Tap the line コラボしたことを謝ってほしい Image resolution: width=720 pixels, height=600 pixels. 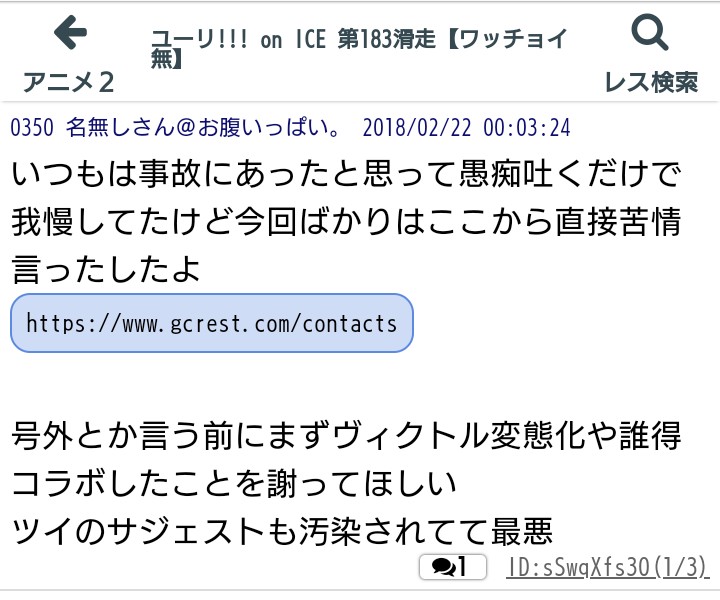click(x=235, y=482)
